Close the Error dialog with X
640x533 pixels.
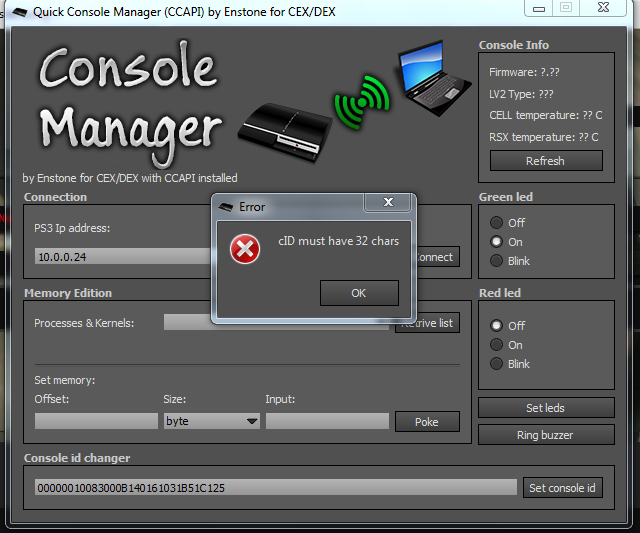(x=388, y=202)
